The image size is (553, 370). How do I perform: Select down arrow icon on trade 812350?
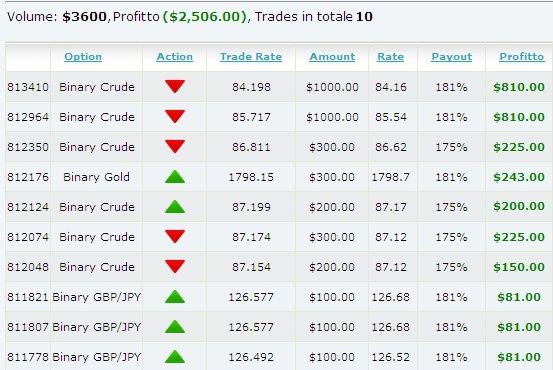pos(175,146)
